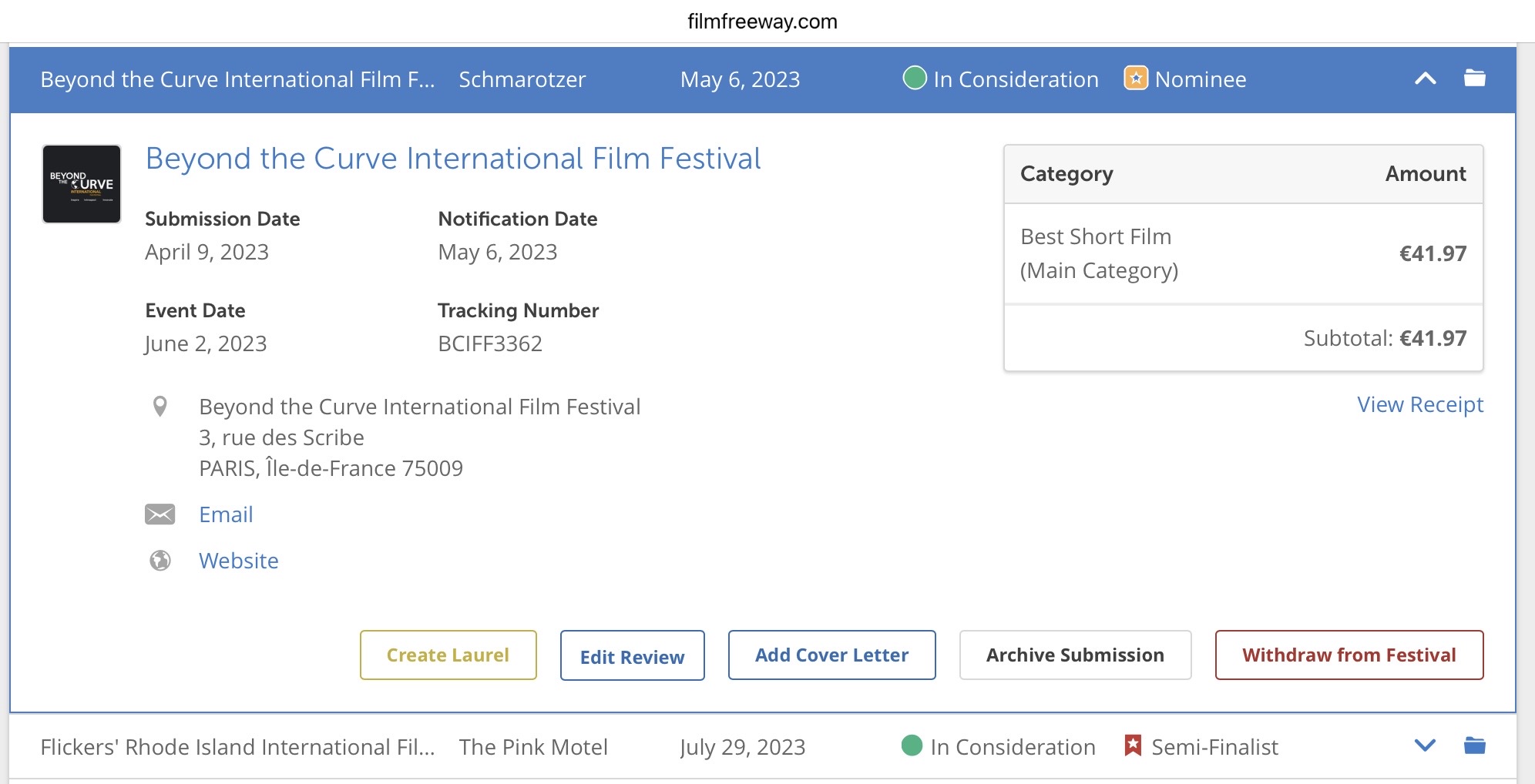This screenshot has height=784, width=1535.
Task: Click the Archive Submission button
Action: coord(1075,655)
